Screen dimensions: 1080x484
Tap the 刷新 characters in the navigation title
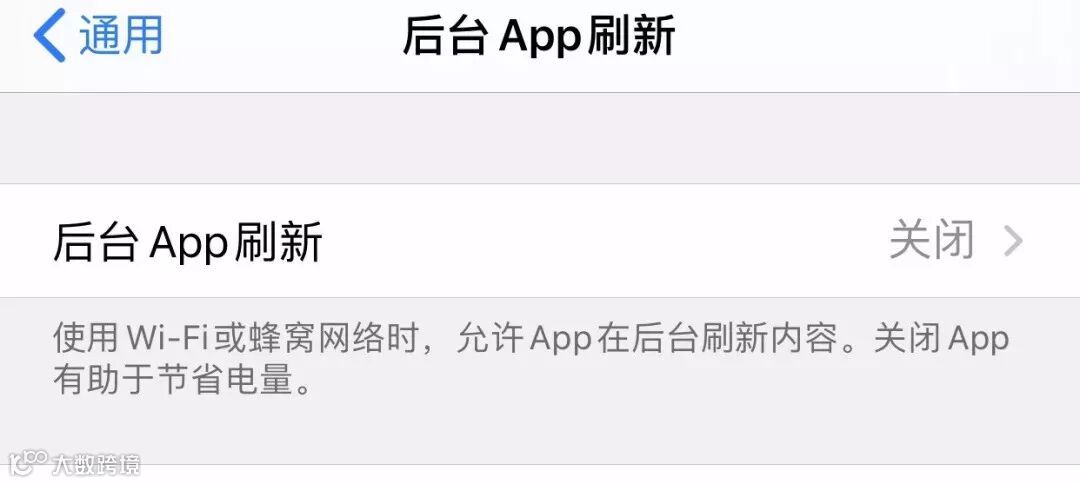(632, 36)
